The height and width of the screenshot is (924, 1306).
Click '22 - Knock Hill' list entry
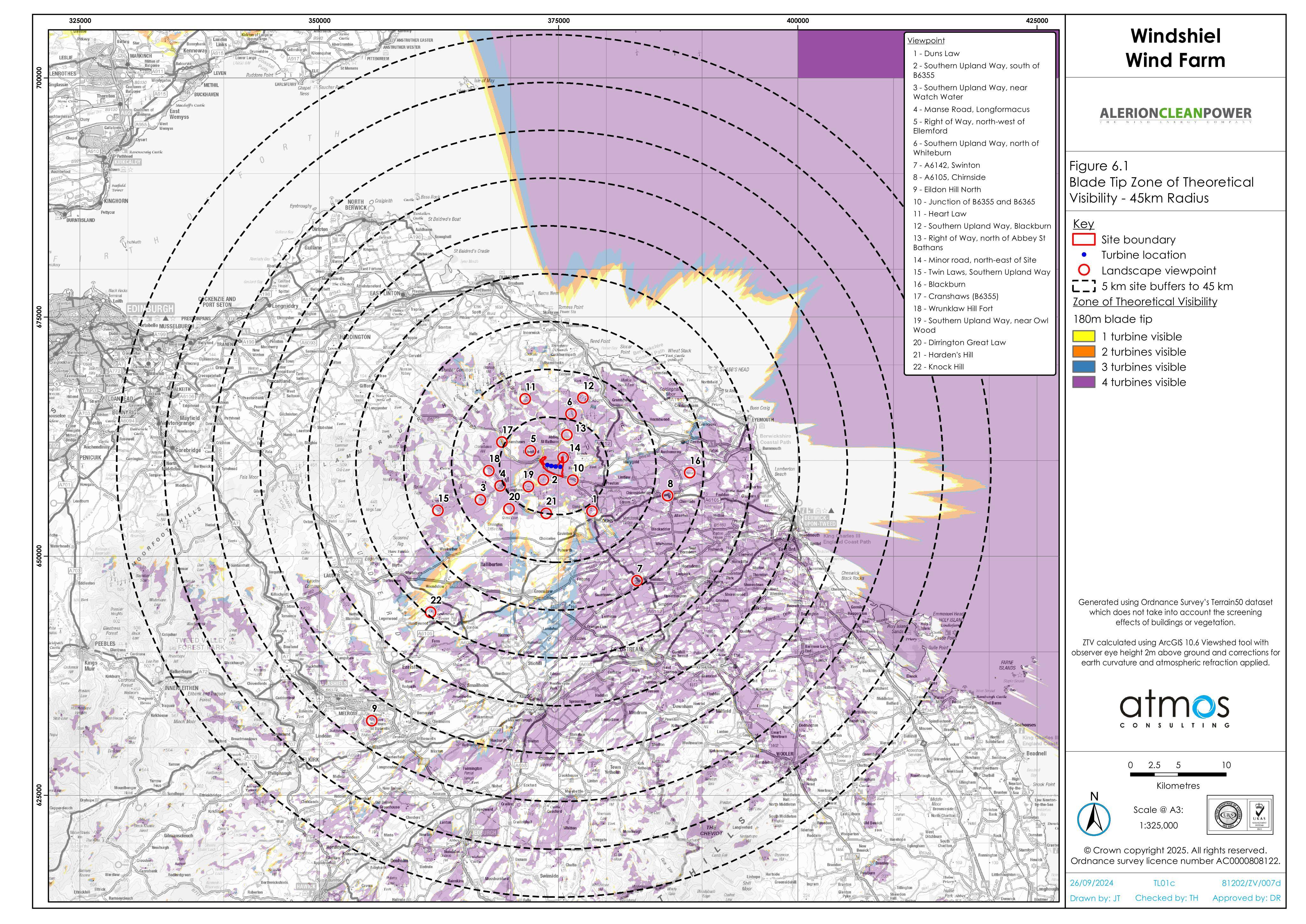click(938, 367)
